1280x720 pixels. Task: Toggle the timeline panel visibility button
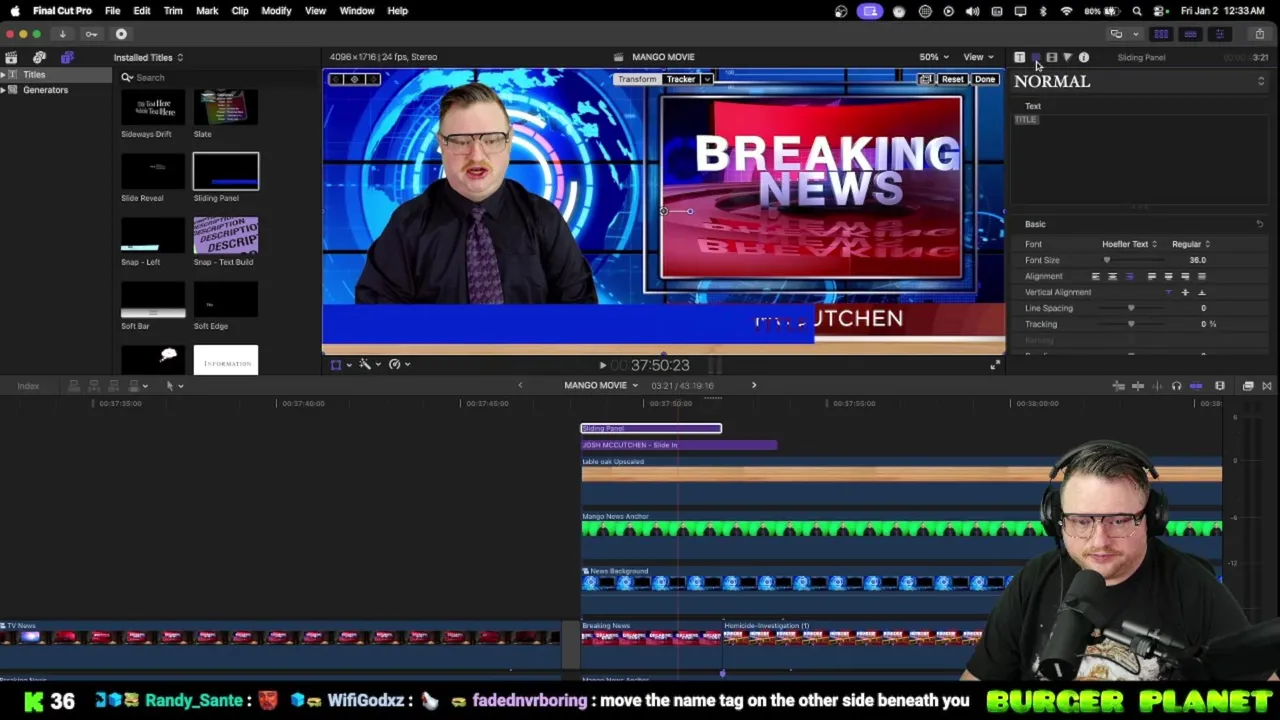tap(1190, 34)
